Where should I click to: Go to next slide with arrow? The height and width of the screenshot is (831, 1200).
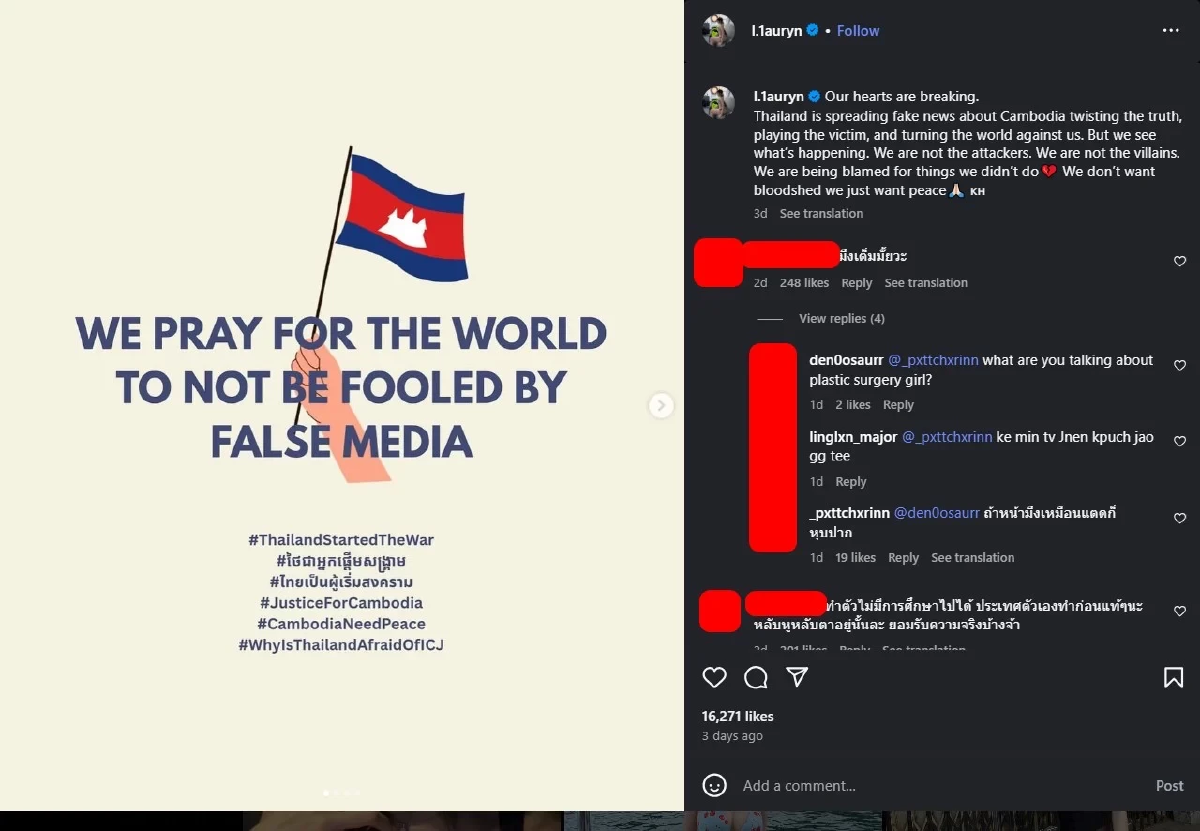(x=661, y=405)
